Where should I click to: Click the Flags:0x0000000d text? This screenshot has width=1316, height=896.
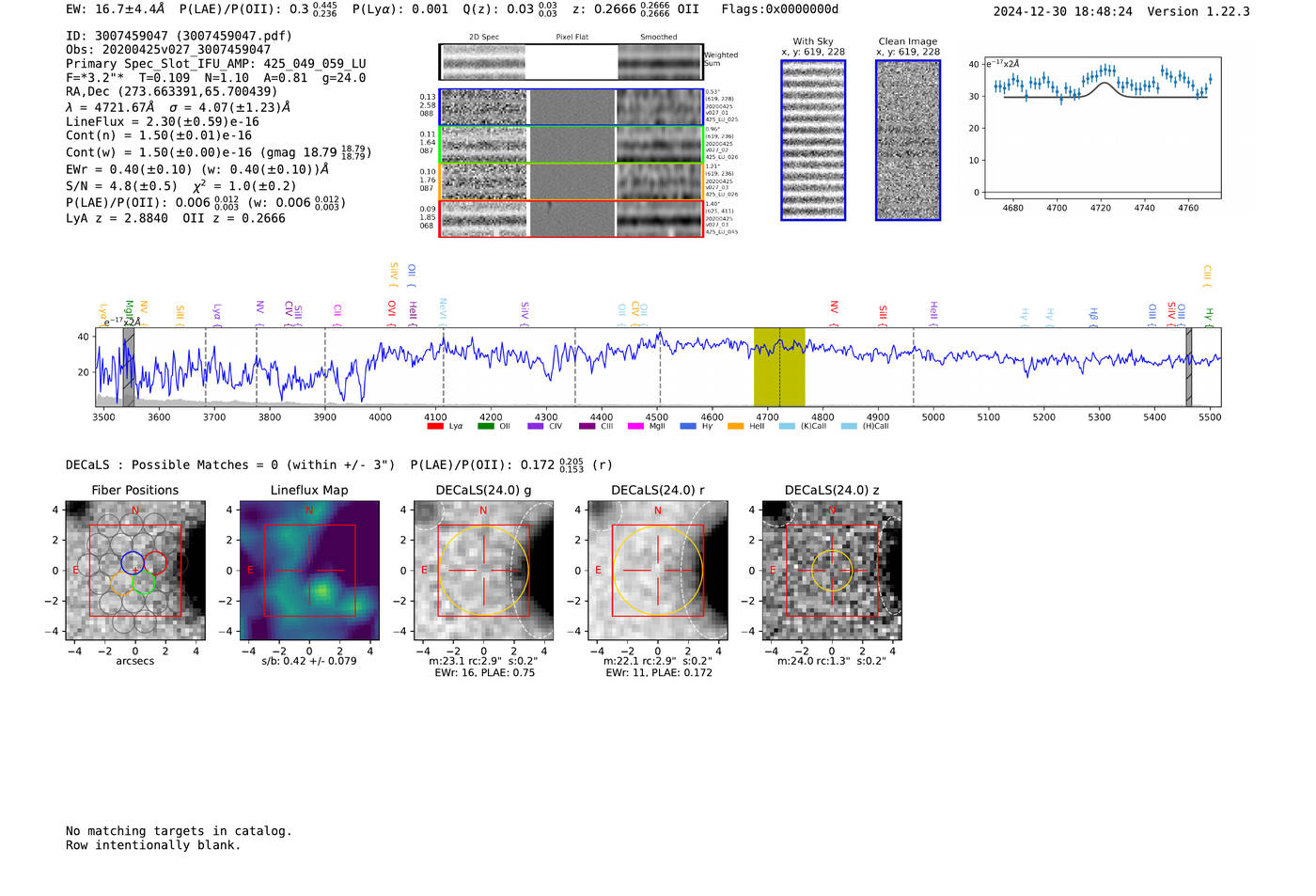780,9
